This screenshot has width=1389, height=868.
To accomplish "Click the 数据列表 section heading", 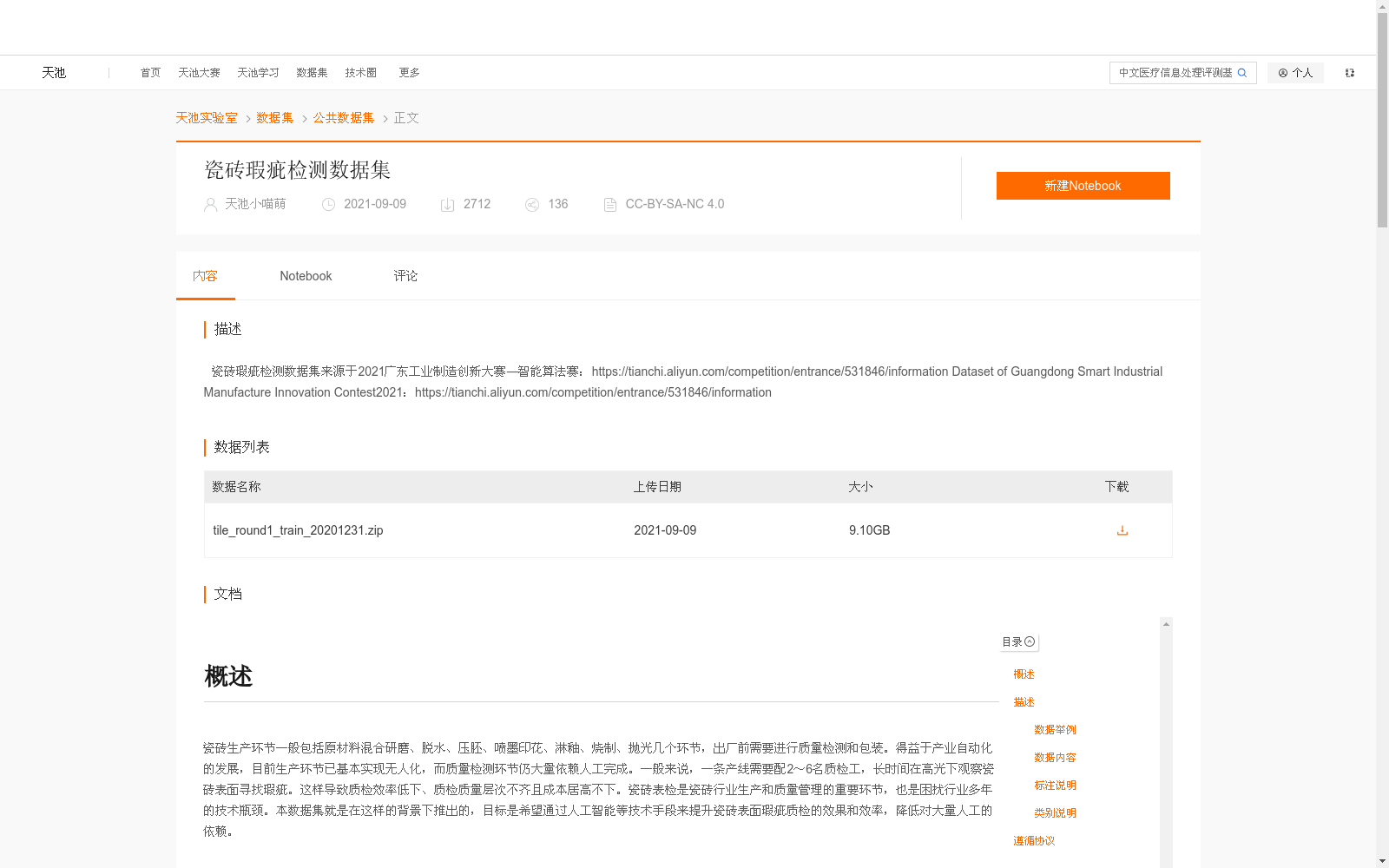I will click(241, 447).
